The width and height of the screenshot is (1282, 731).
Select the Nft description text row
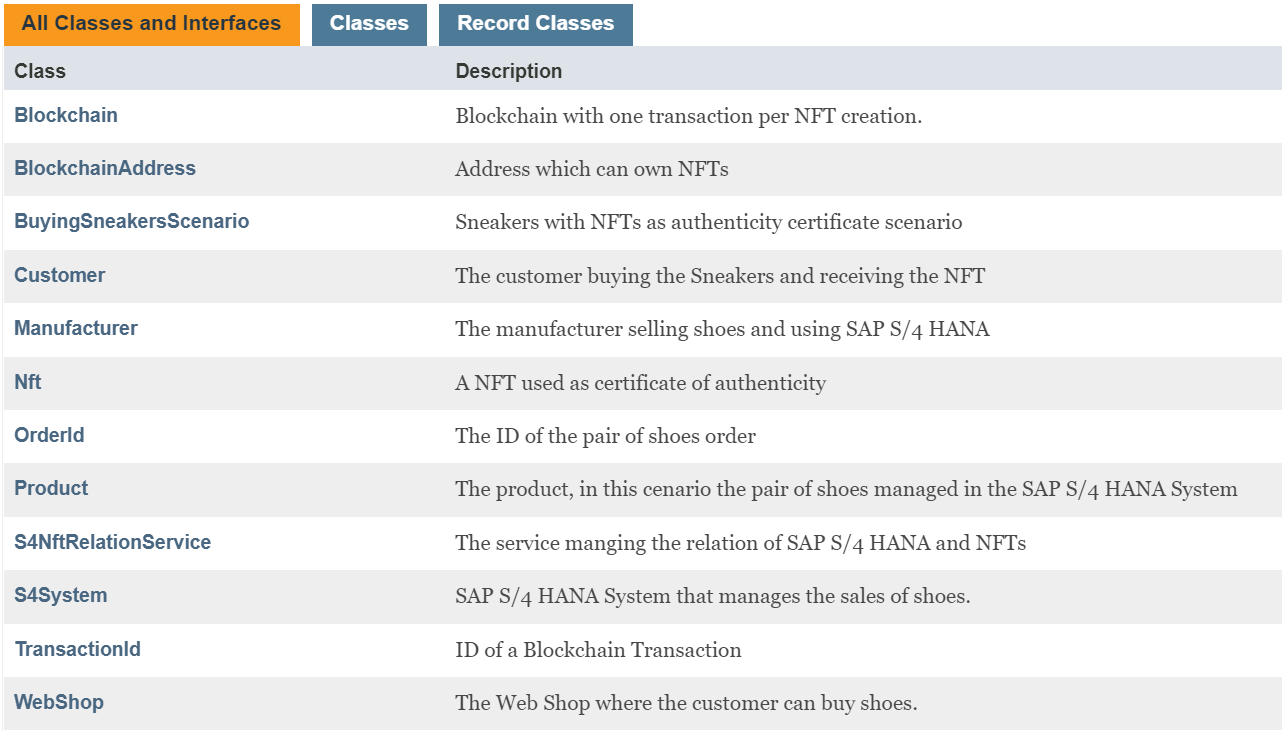click(x=640, y=381)
